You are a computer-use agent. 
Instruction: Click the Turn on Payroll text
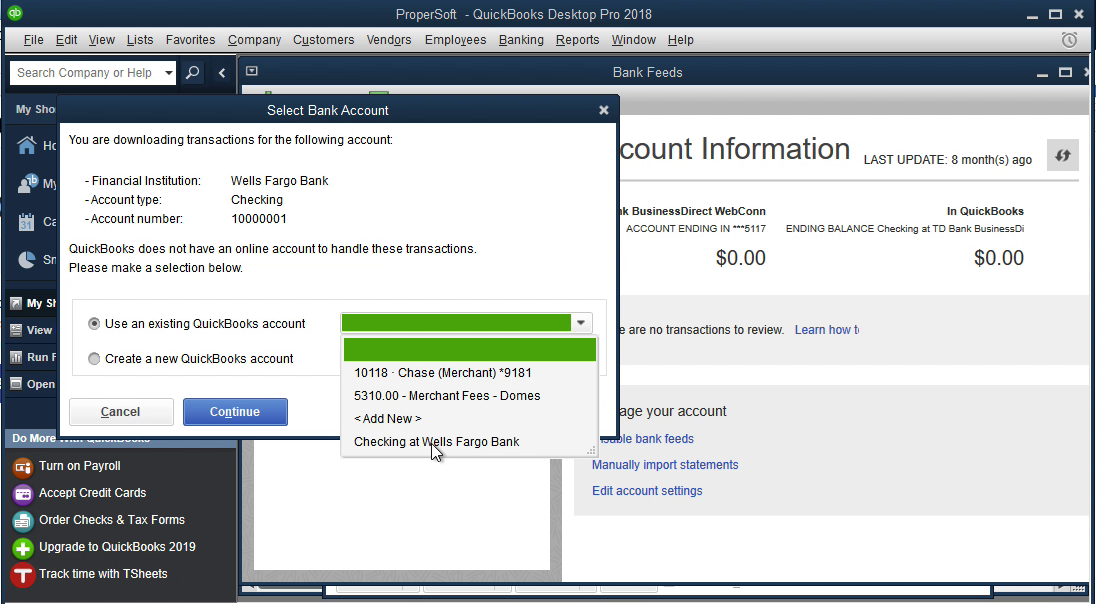tap(80, 466)
